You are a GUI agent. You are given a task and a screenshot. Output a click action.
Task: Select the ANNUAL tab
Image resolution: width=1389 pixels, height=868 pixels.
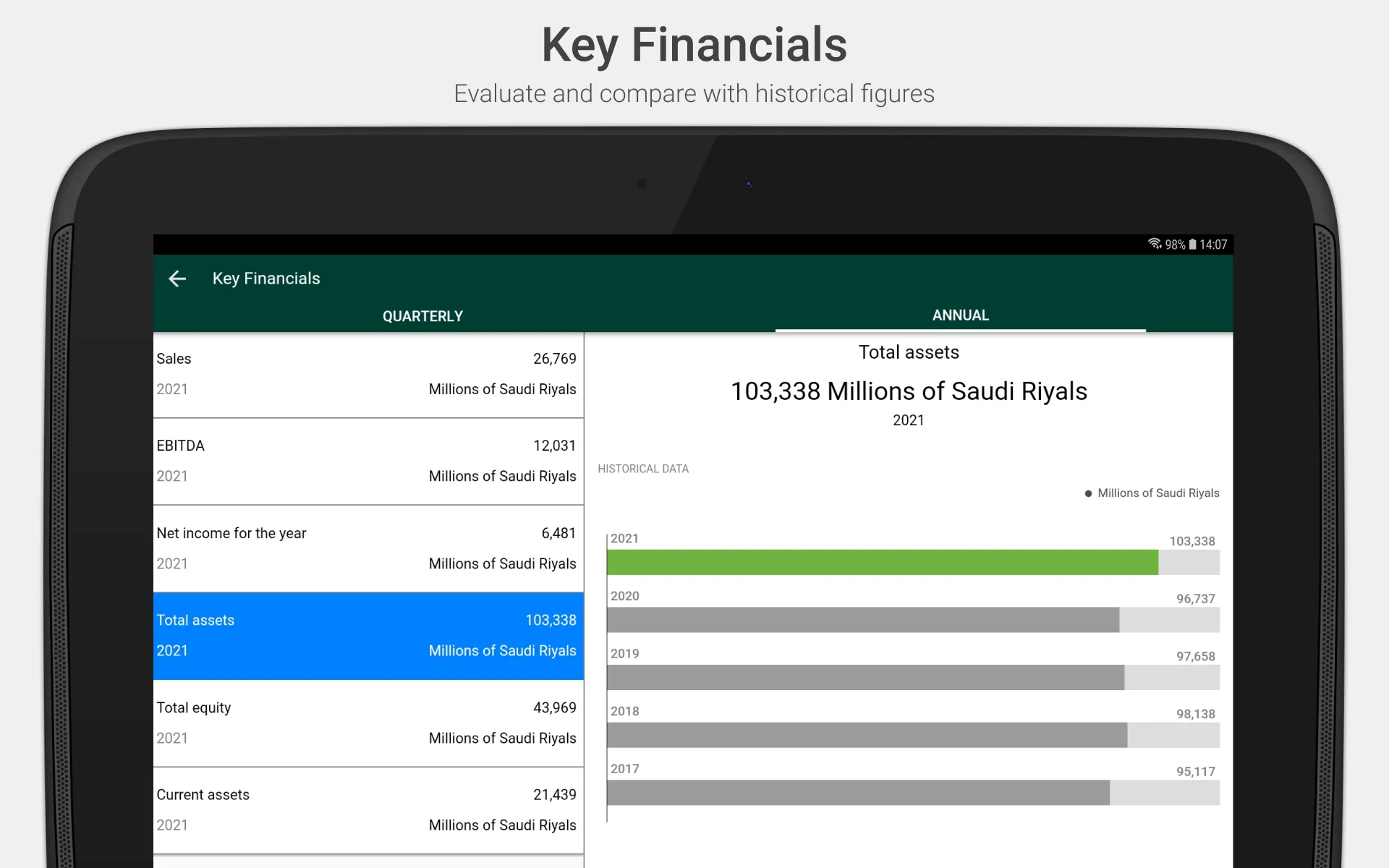click(960, 315)
